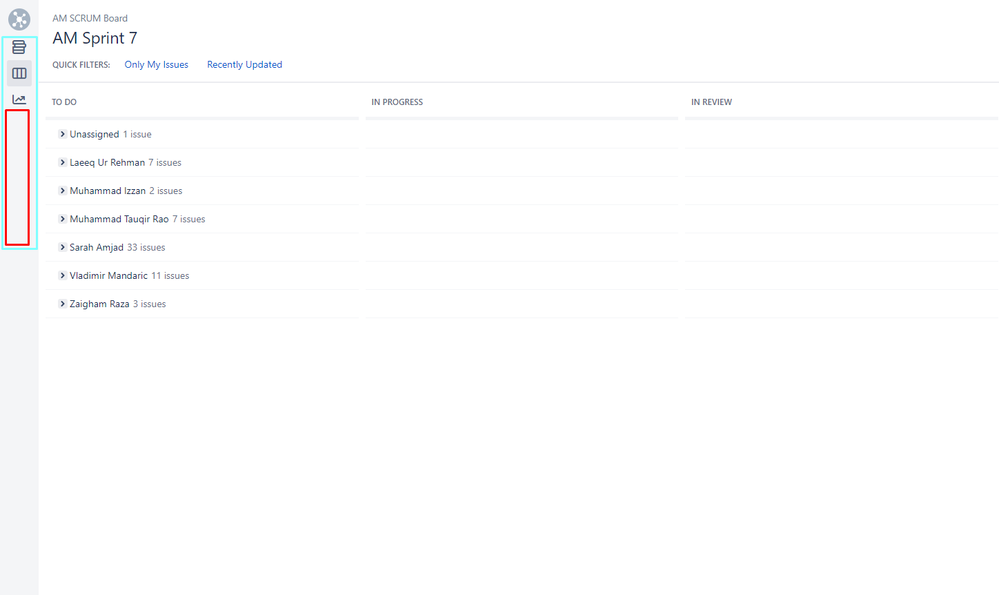Expand Zaigham Raza's swimlane
This screenshot has width=999, height=595.
62,303
